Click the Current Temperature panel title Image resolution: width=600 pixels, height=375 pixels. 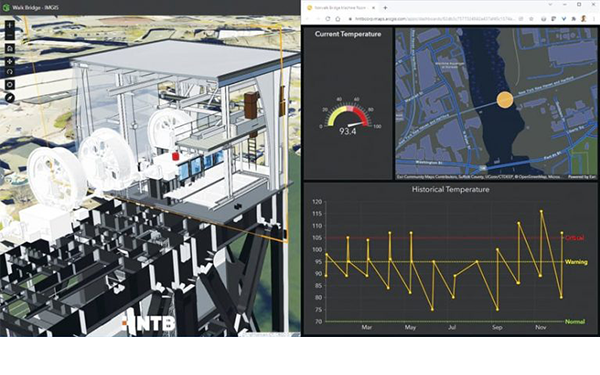coord(348,34)
